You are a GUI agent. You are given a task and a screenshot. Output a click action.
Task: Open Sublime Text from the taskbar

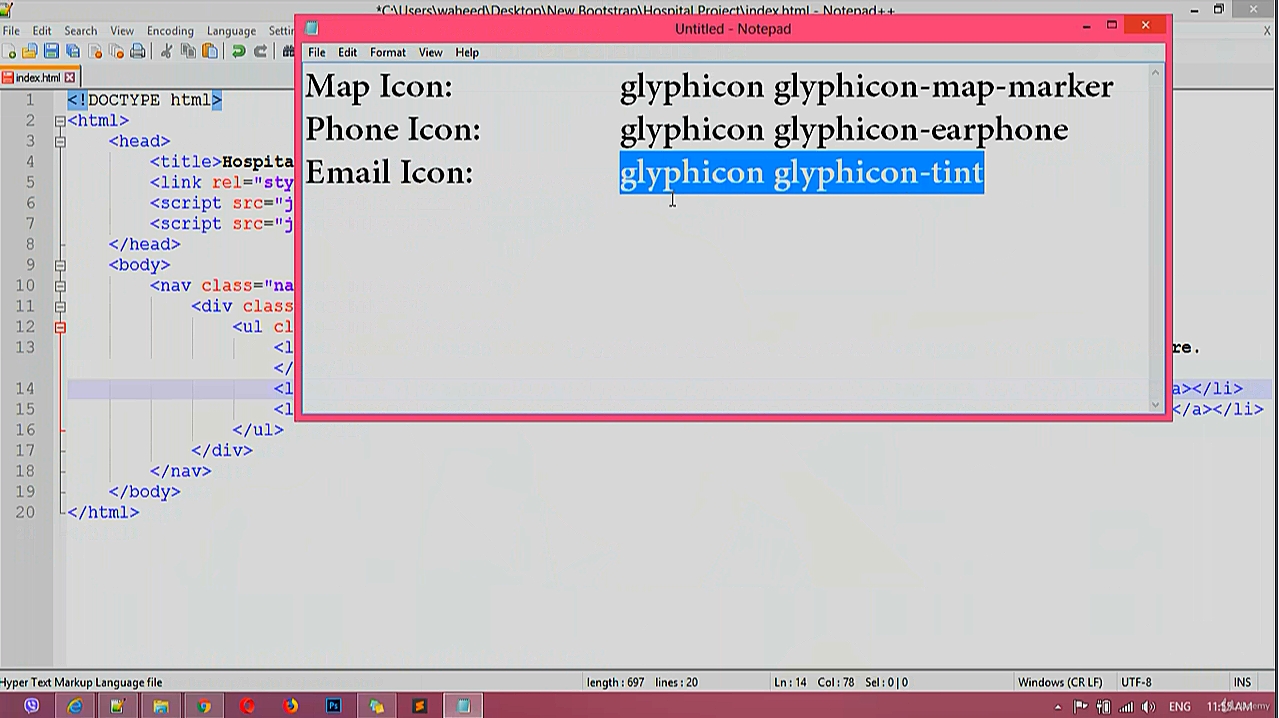pos(419,706)
